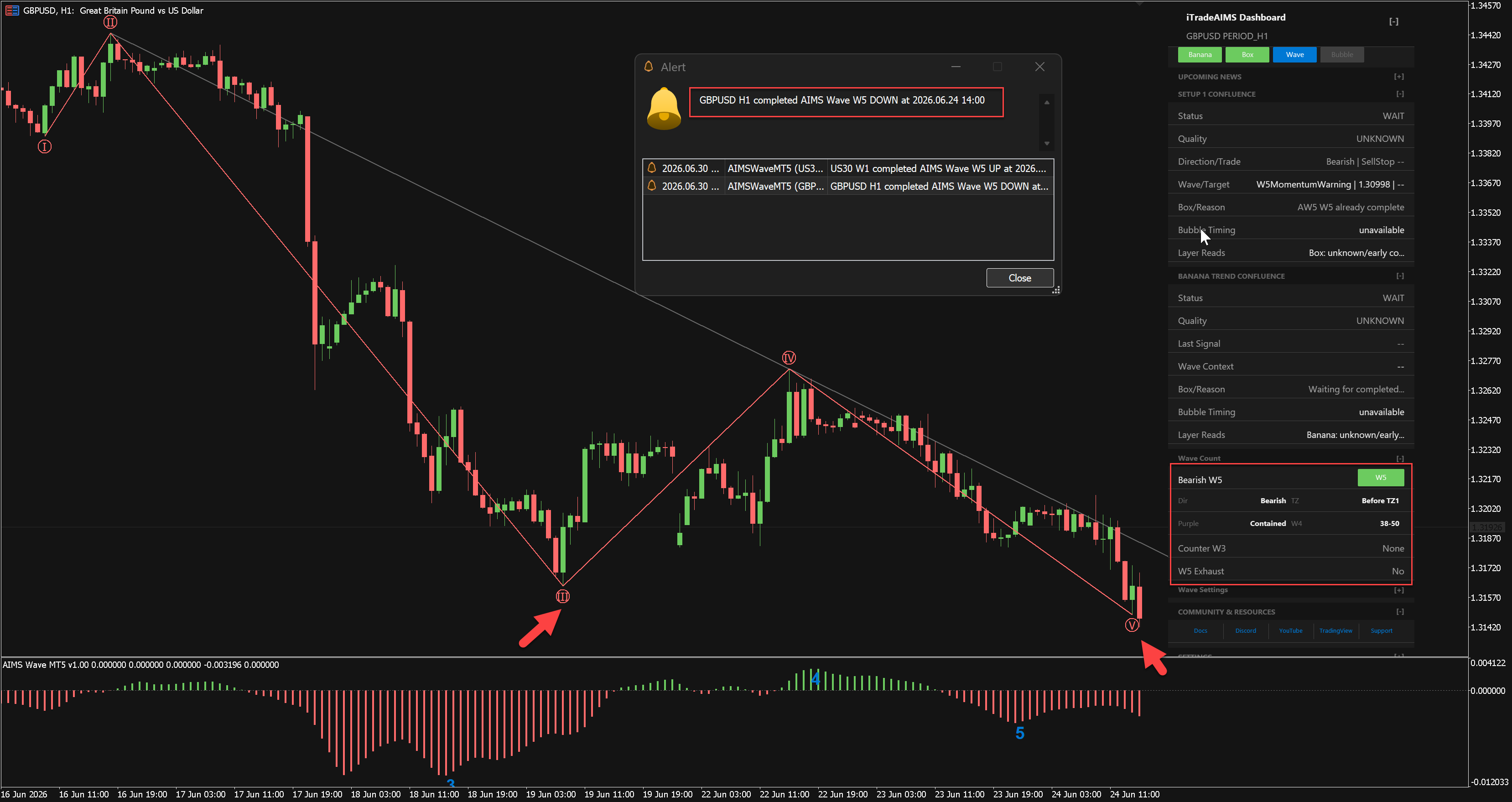Click the W5 Exhaust No row
The width and height of the screenshot is (1512, 802).
[1291, 571]
